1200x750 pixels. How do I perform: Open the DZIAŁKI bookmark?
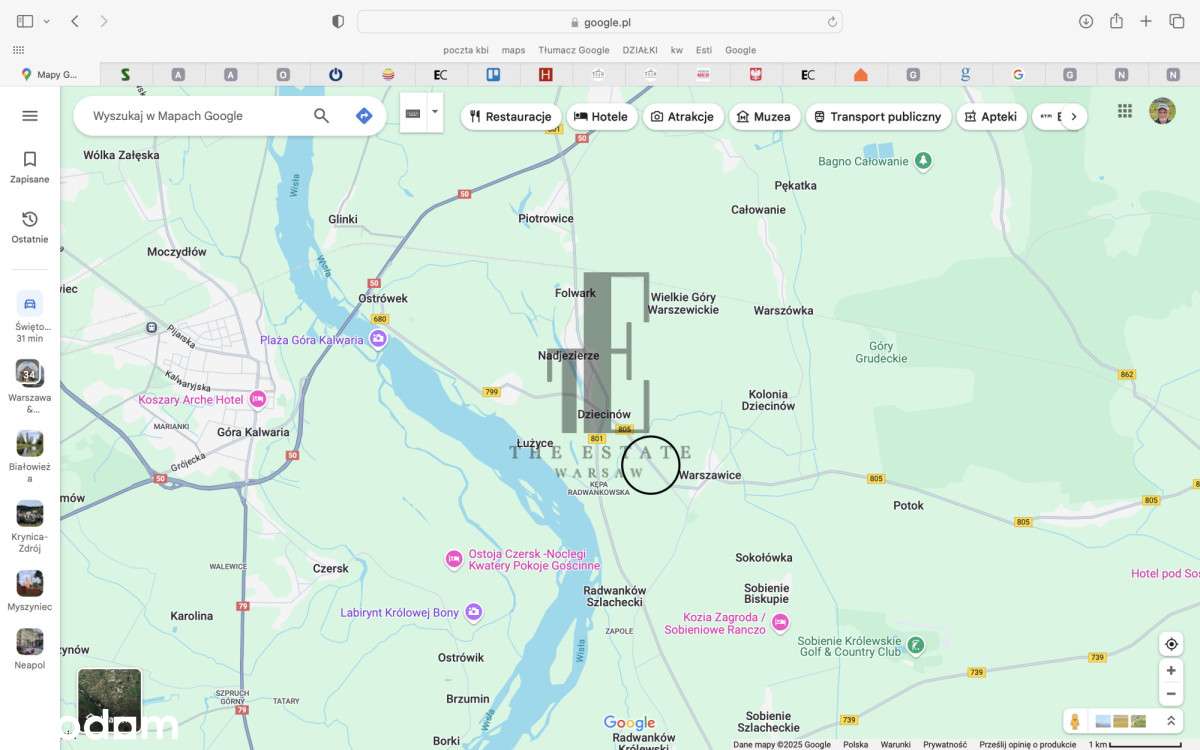pyautogui.click(x=640, y=50)
